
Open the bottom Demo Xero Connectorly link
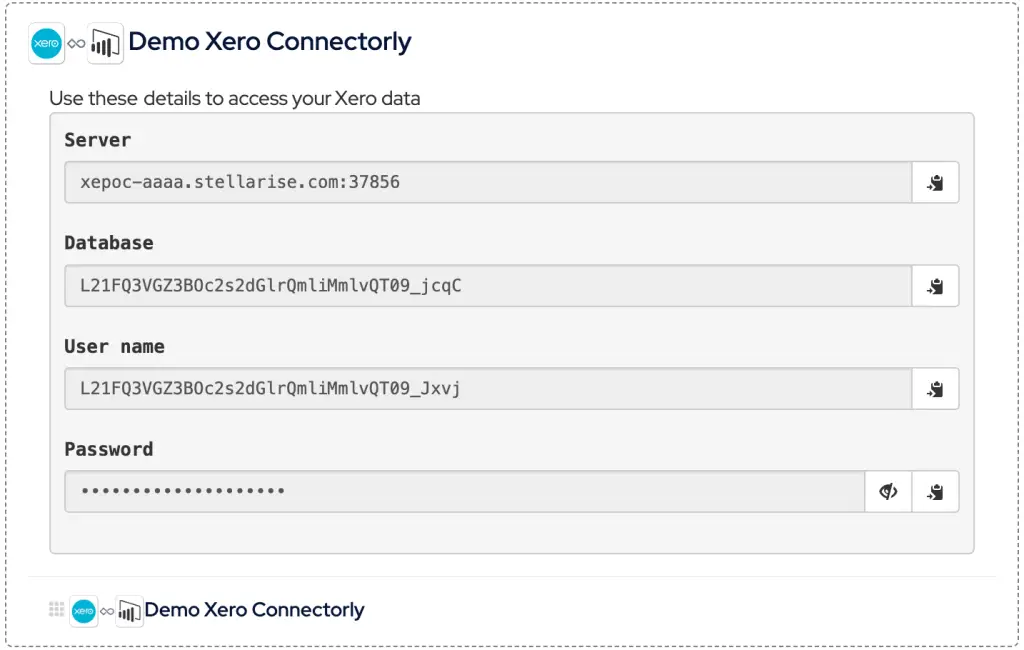coord(254,610)
